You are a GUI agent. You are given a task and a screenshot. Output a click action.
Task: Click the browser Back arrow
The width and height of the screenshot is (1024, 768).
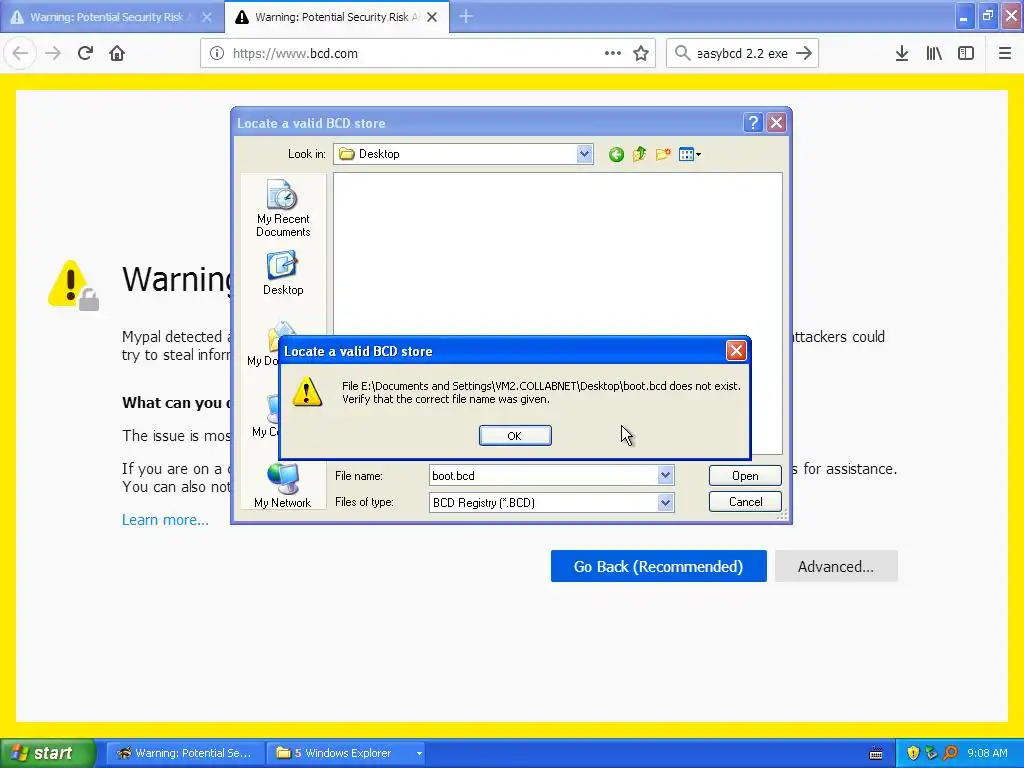click(x=20, y=54)
